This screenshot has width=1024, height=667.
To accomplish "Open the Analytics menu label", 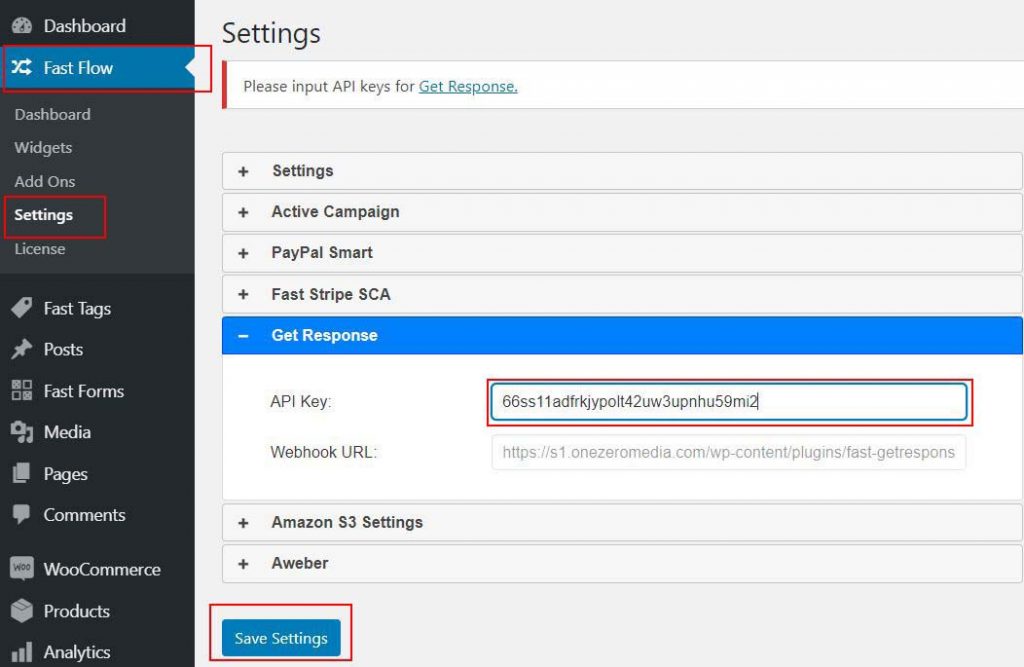I will click(x=76, y=652).
